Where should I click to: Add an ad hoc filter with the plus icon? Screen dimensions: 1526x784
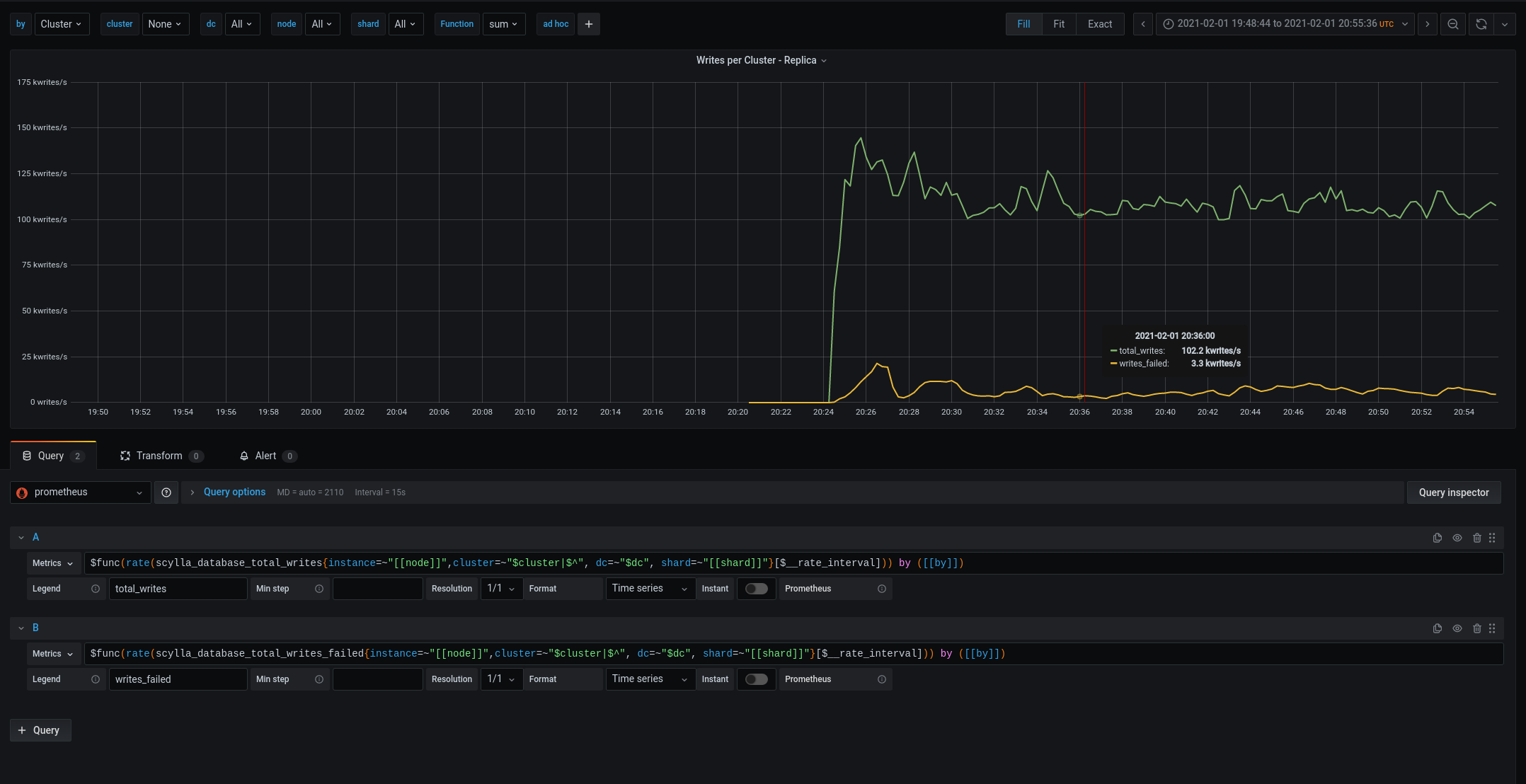click(589, 24)
